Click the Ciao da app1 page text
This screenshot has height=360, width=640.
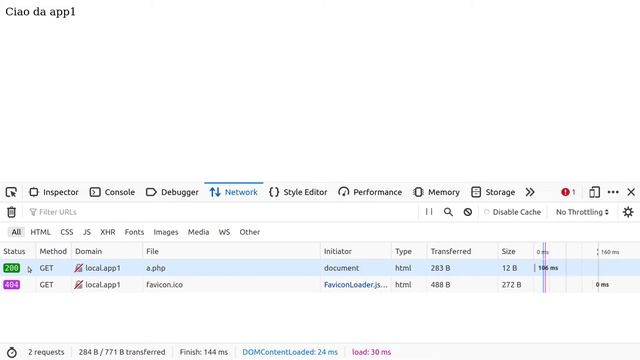40,12
